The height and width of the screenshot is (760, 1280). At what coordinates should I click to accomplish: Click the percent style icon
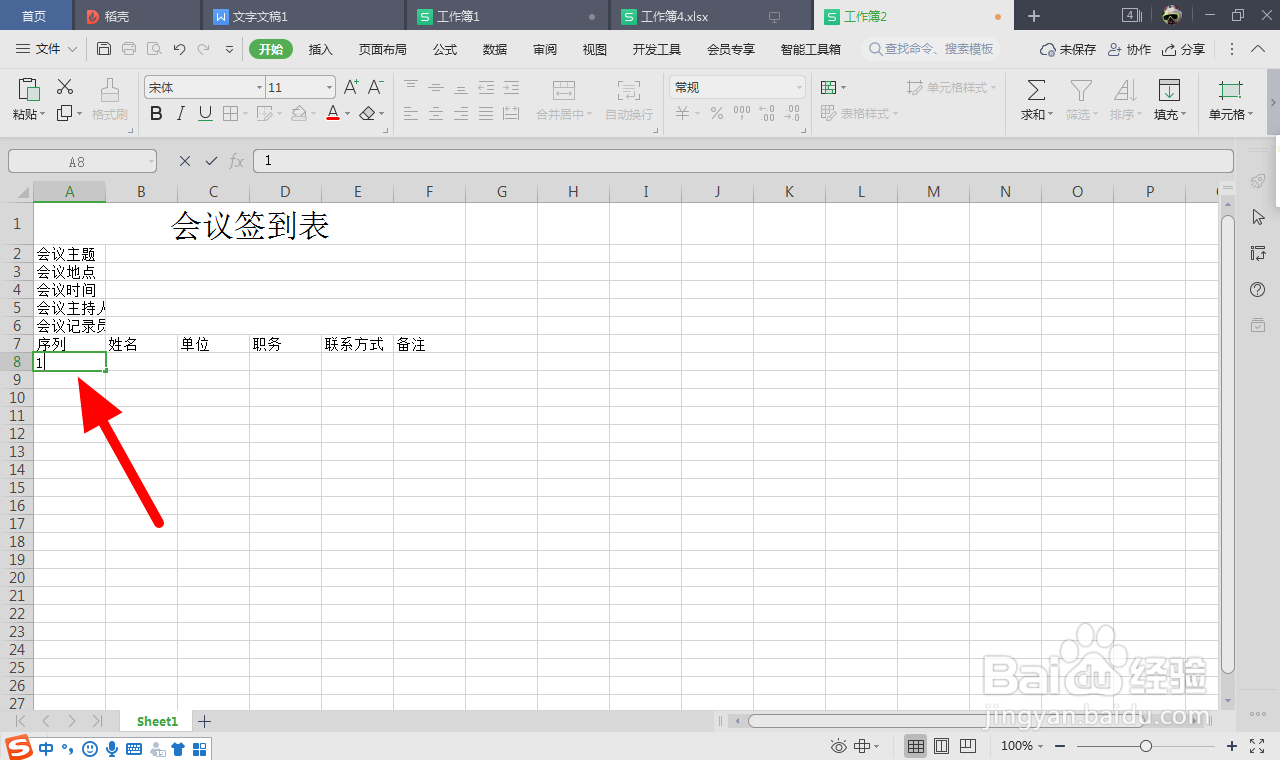click(716, 114)
